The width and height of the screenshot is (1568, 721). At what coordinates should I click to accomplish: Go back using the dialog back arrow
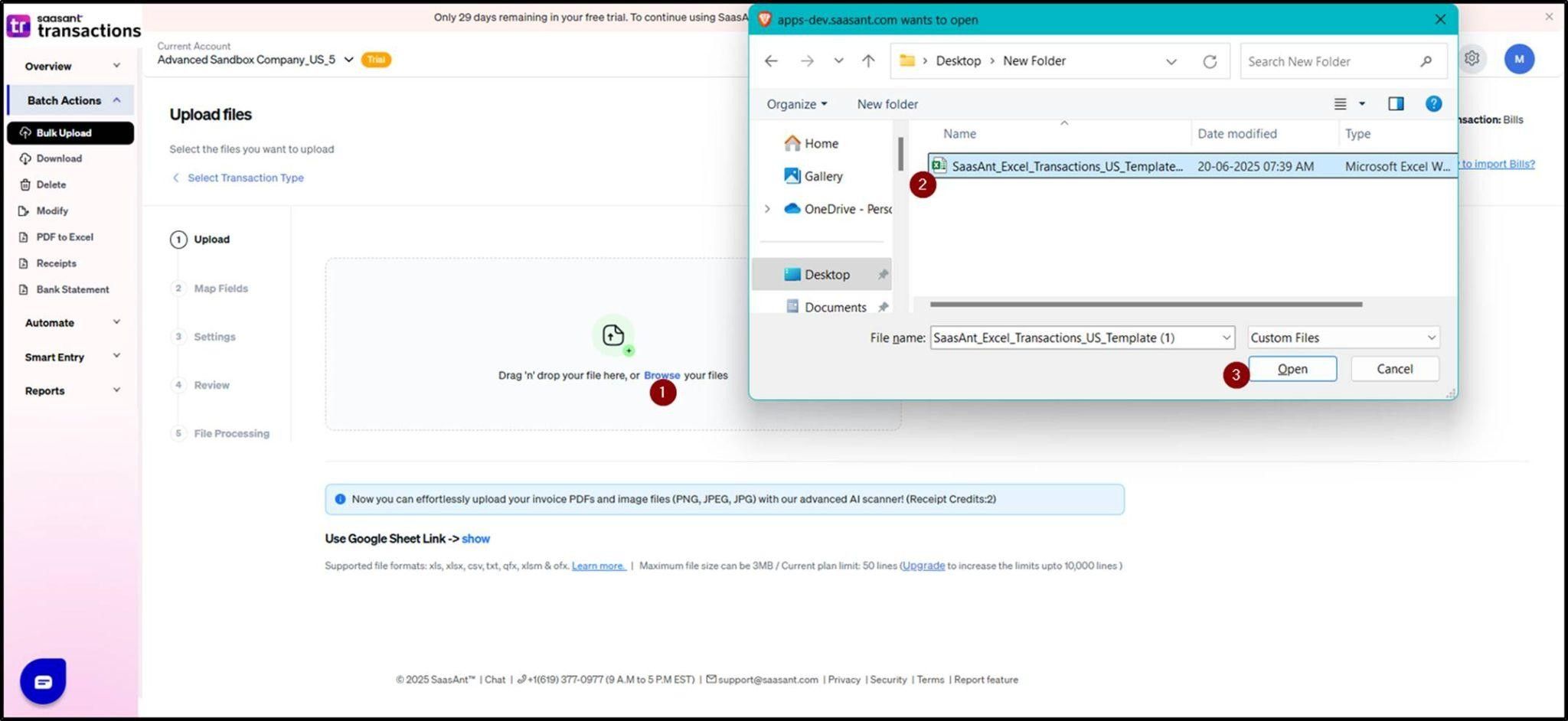tap(771, 61)
